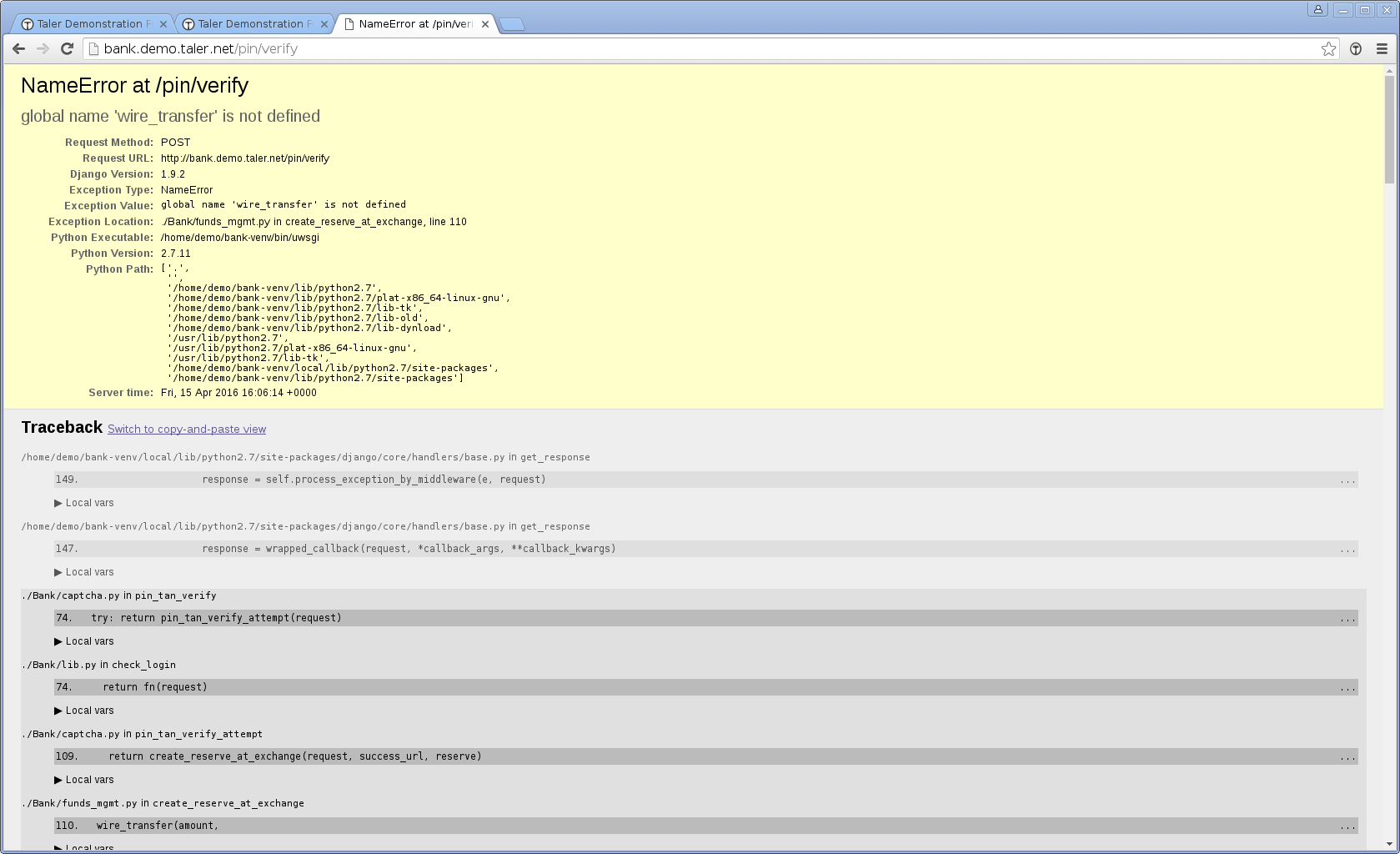
Task: Expand Local vars under check_login frame
Action: coord(84,711)
